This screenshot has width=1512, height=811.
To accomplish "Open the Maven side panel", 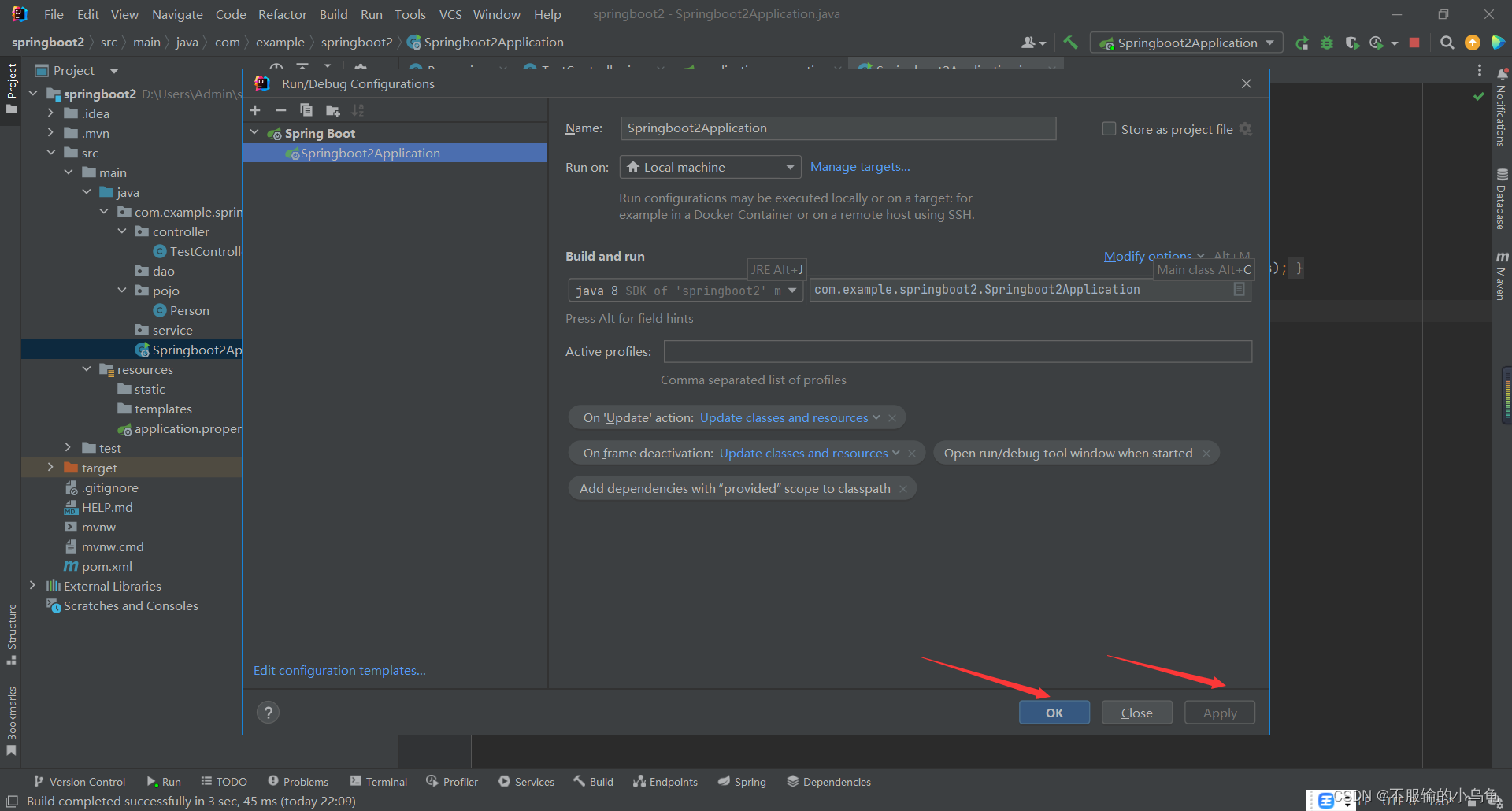I will [x=1502, y=276].
